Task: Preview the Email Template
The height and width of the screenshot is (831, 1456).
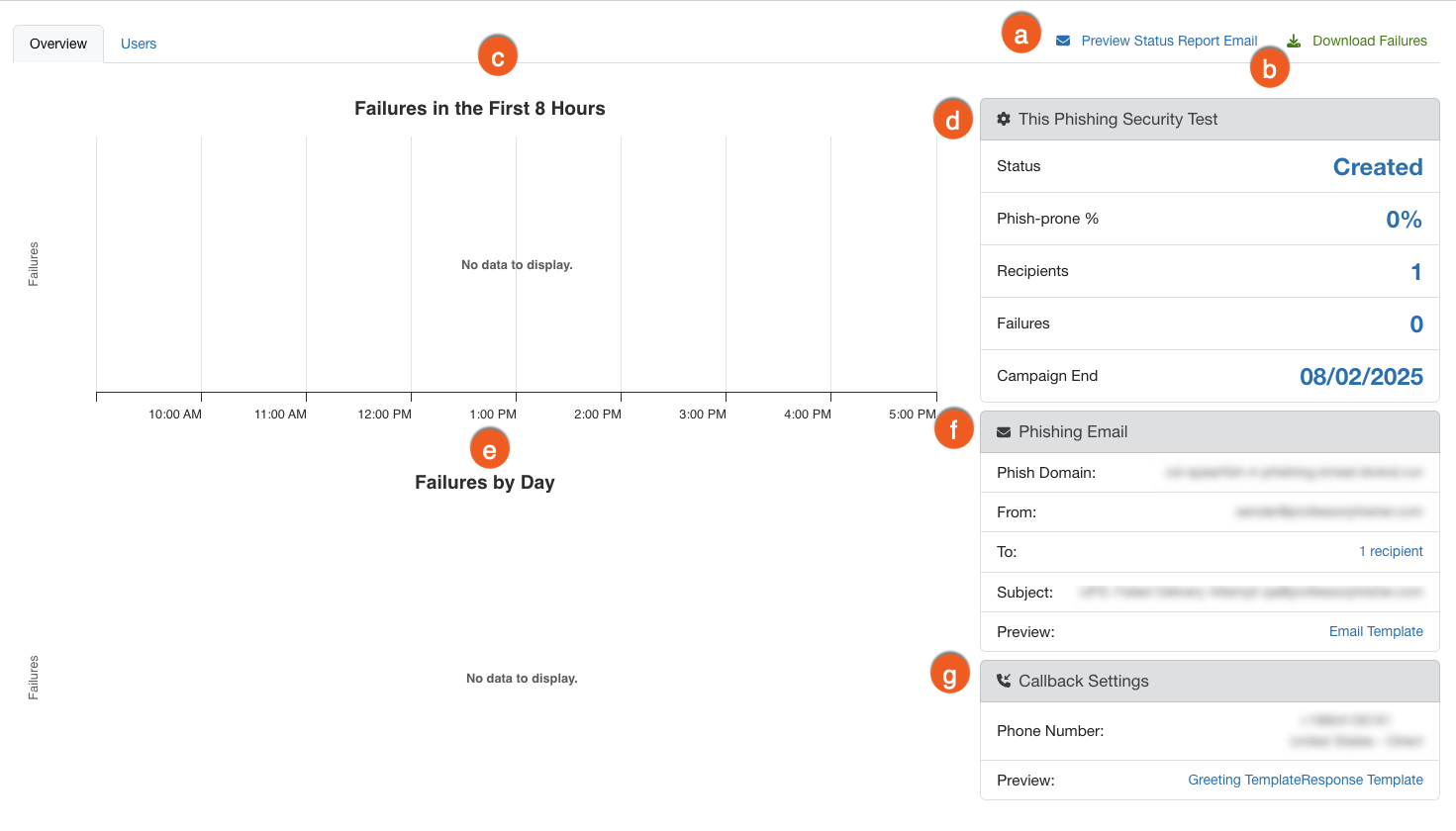Action: coord(1376,631)
